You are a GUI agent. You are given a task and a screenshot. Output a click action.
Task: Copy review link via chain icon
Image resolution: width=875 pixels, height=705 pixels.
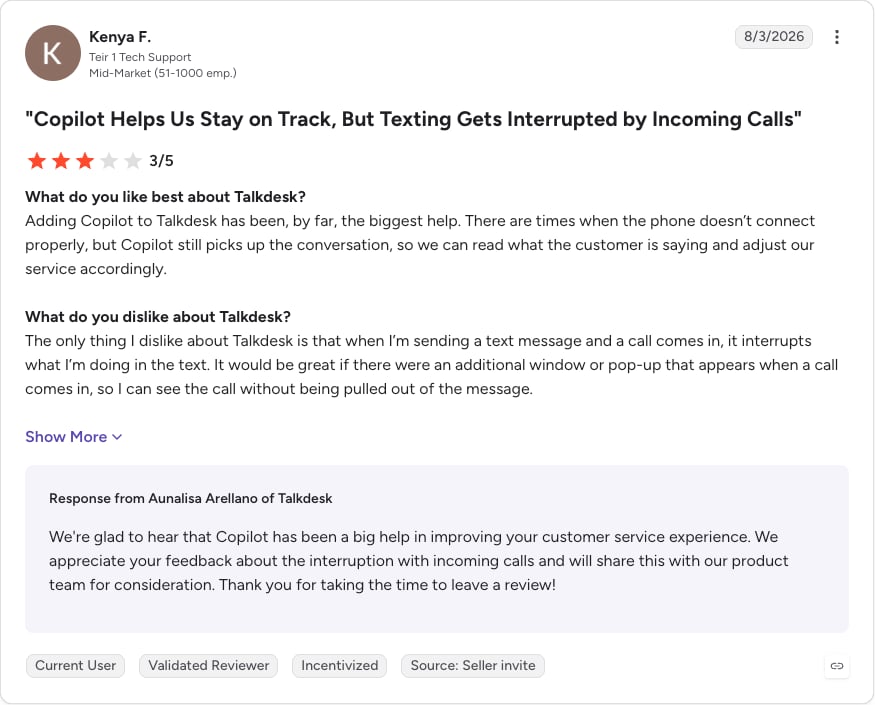[836, 666]
